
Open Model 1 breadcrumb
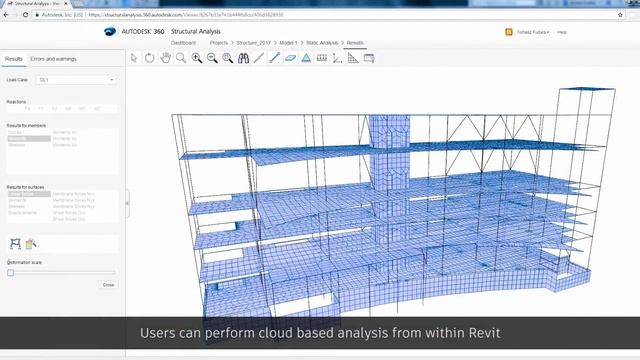click(x=288, y=43)
